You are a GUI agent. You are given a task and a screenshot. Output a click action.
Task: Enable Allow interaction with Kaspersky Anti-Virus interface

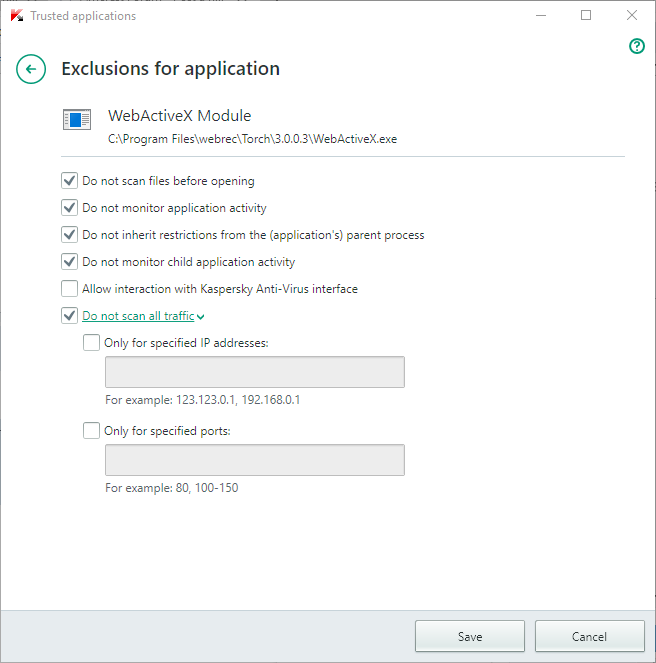click(x=69, y=289)
